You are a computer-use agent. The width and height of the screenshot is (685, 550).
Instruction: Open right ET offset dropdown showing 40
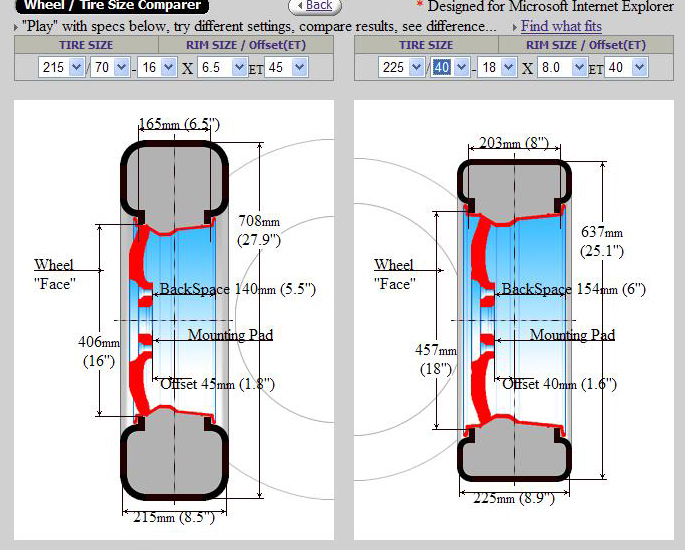point(626,67)
